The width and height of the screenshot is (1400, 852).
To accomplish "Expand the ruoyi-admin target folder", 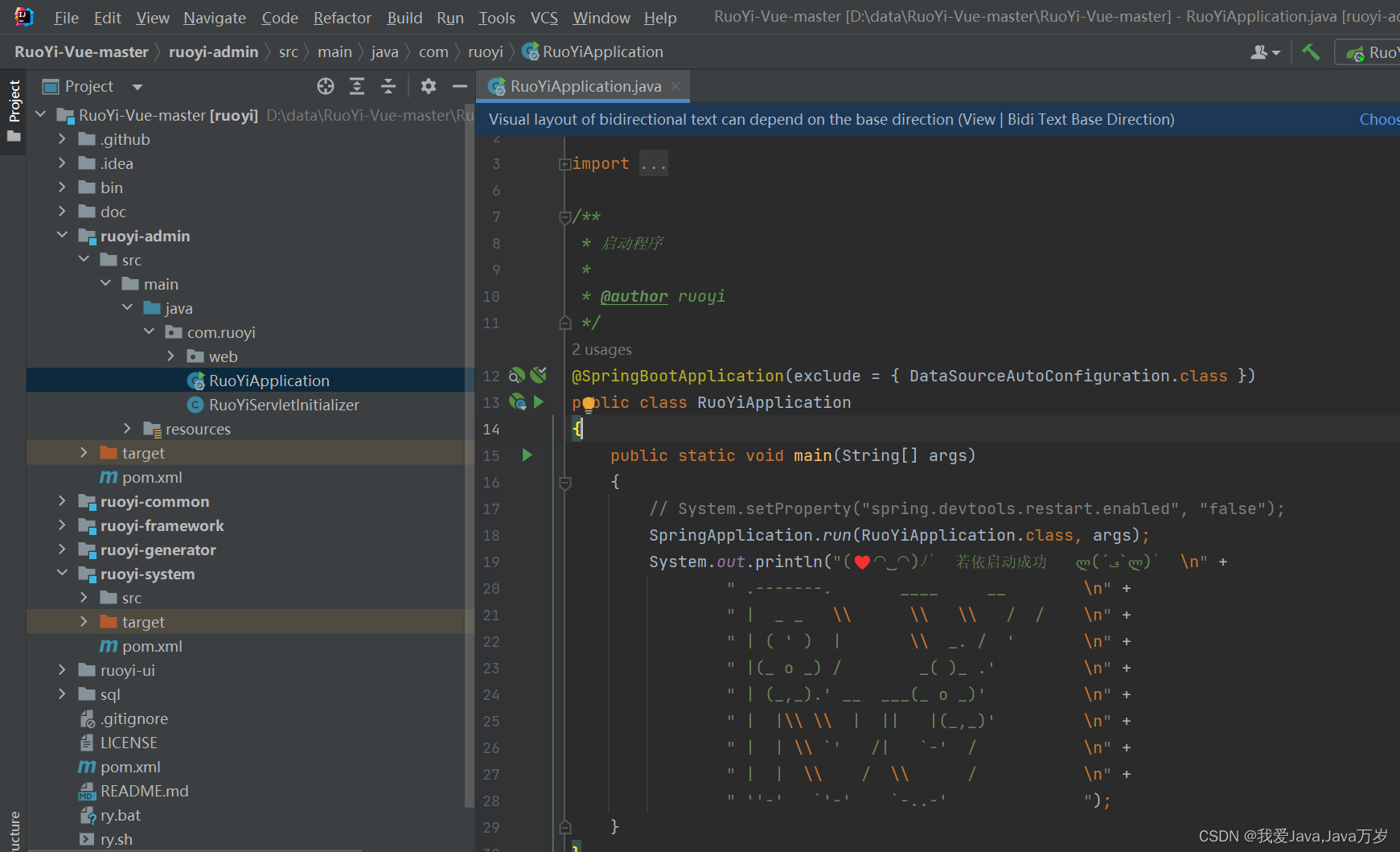I will click(x=84, y=452).
